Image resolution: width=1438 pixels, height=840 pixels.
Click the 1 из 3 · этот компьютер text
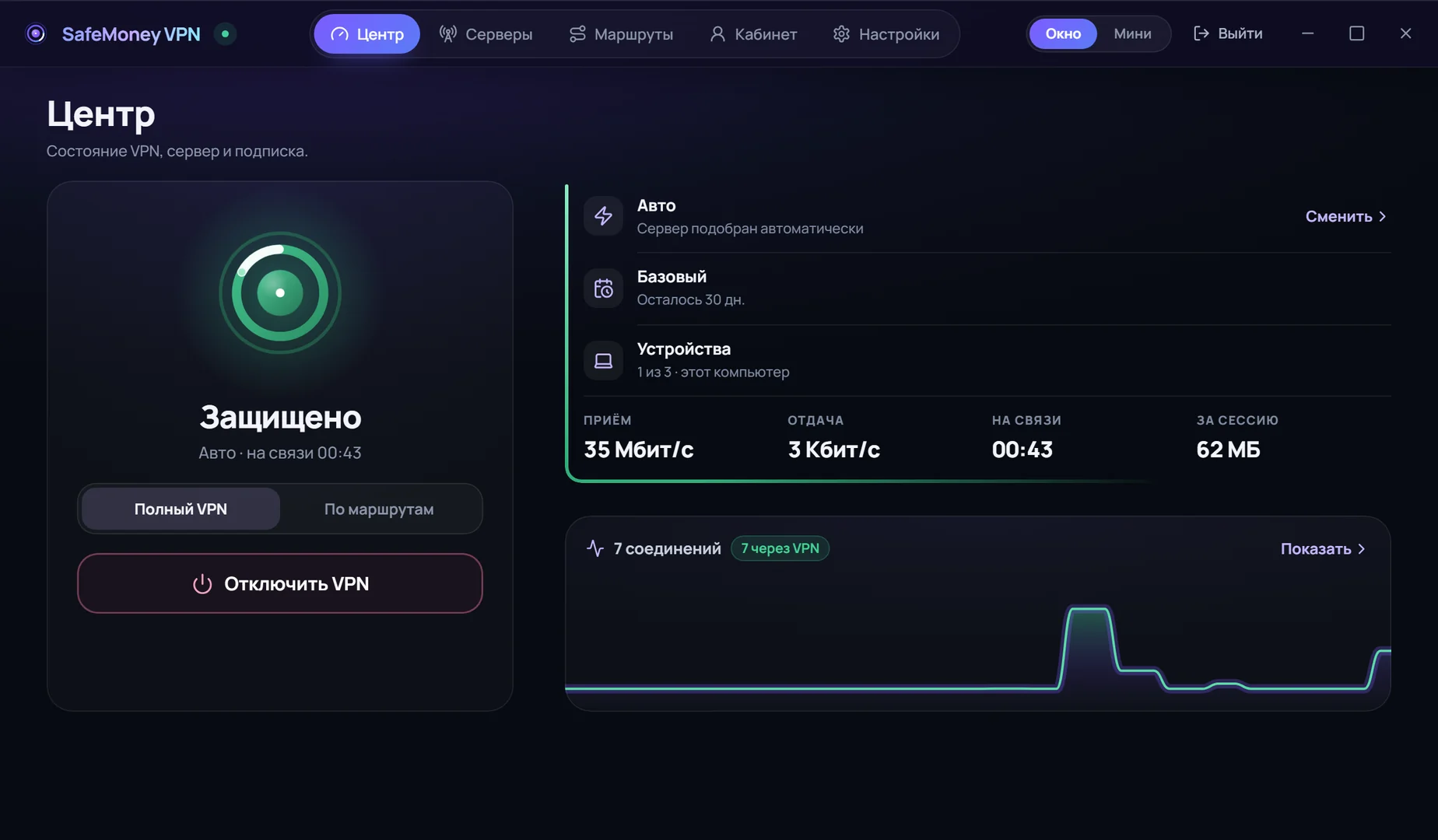coord(713,372)
